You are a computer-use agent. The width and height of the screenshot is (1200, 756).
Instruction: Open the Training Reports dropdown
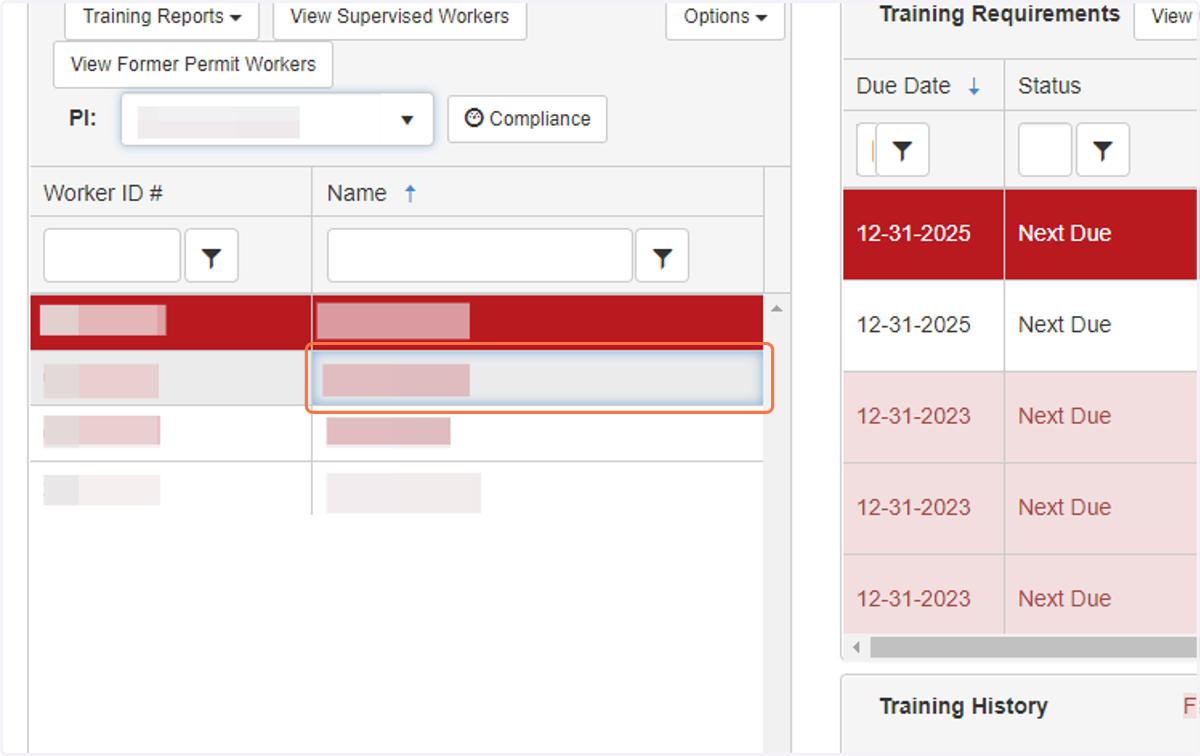click(x=162, y=18)
